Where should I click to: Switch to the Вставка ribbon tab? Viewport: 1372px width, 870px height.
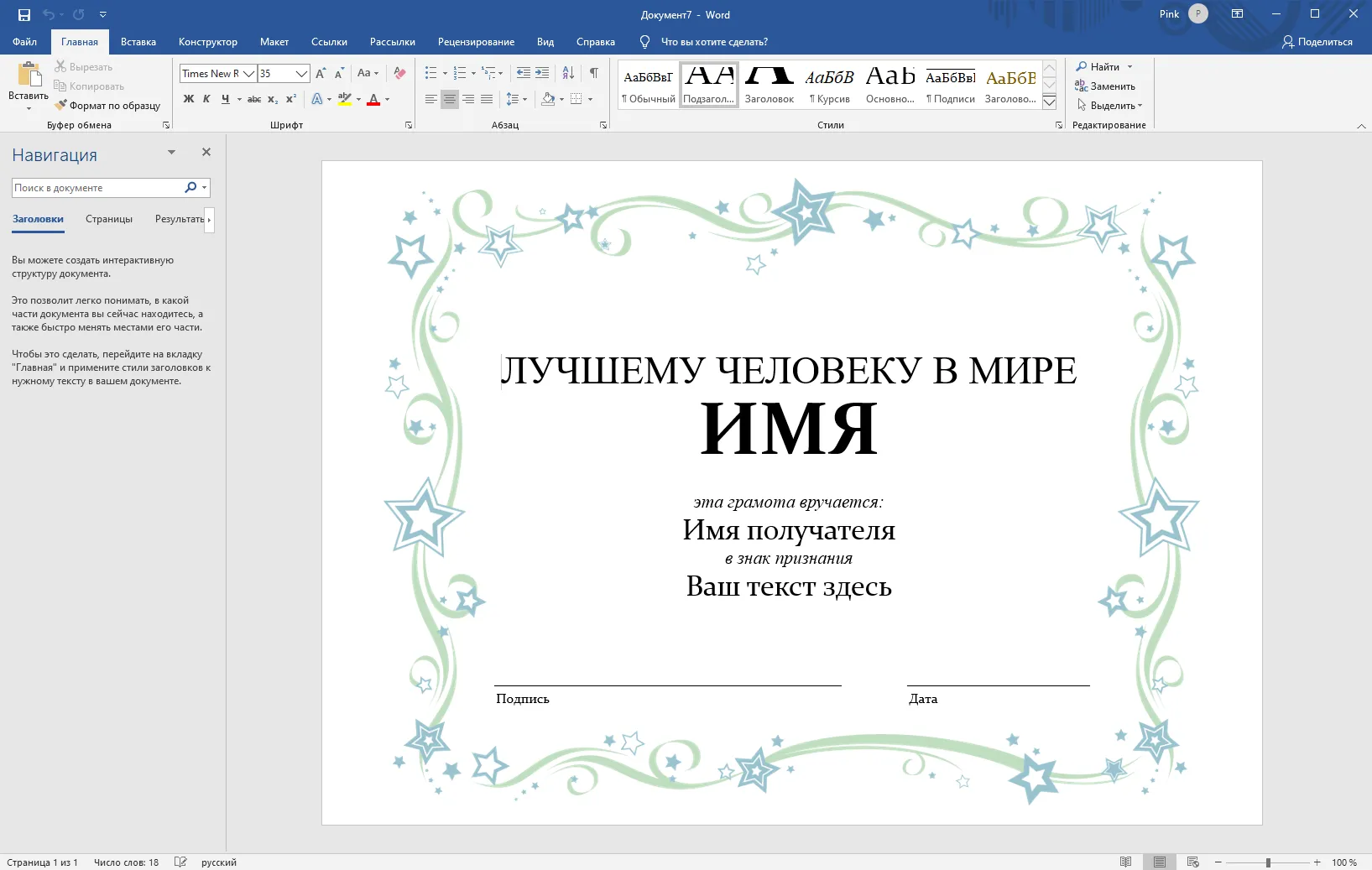[138, 42]
